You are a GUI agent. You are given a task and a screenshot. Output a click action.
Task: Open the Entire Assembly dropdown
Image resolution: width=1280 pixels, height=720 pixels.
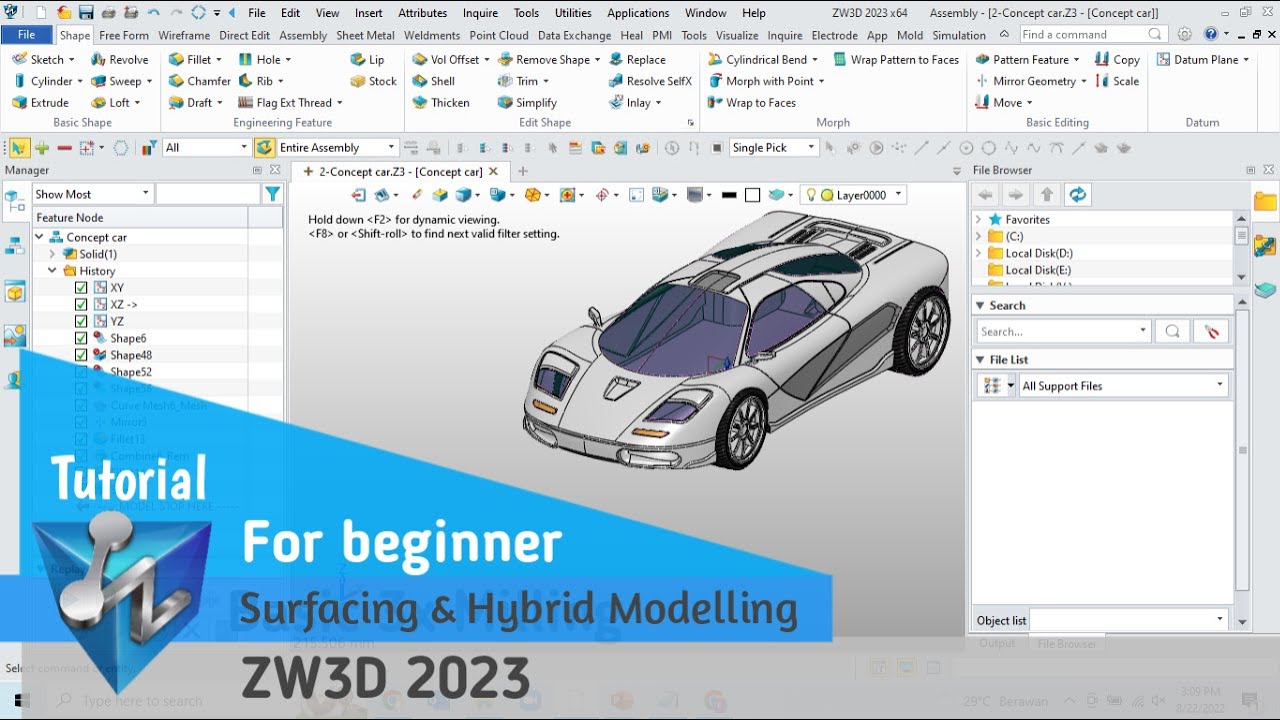pyautogui.click(x=337, y=147)
